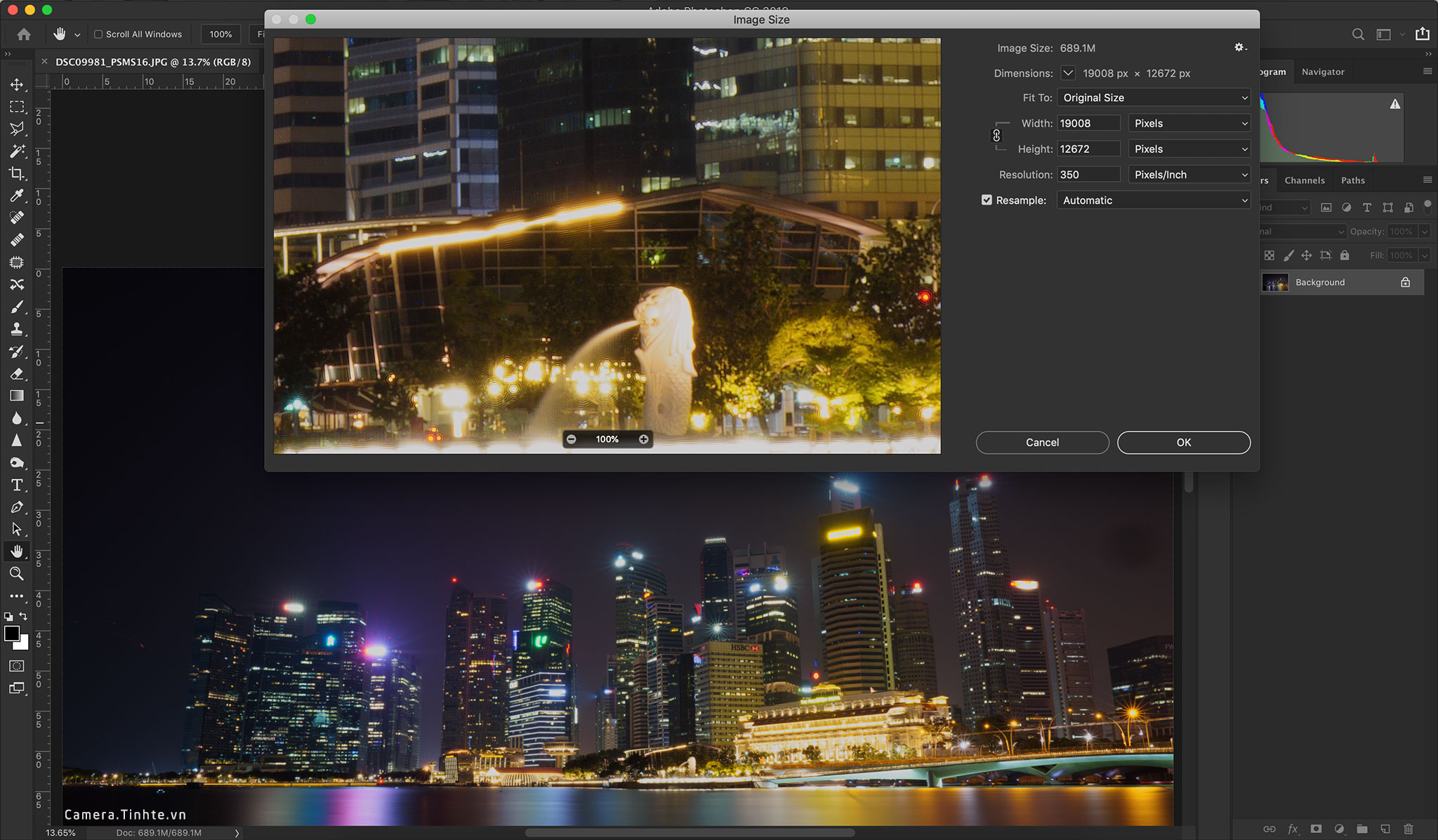
Task: Go to Photoshop Home screen
Action: [24, 34]
